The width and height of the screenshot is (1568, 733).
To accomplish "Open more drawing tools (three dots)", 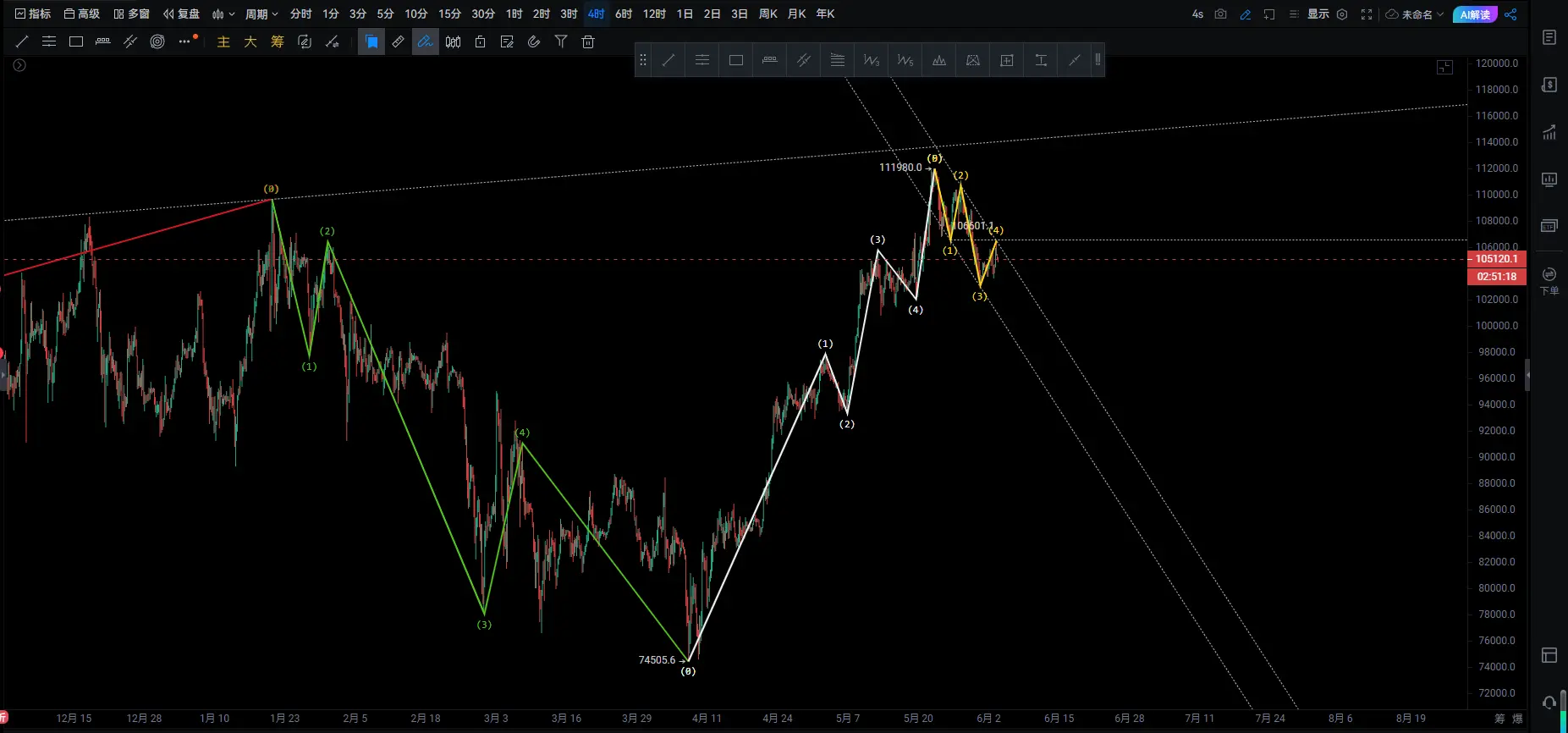I will pos(184,41).
